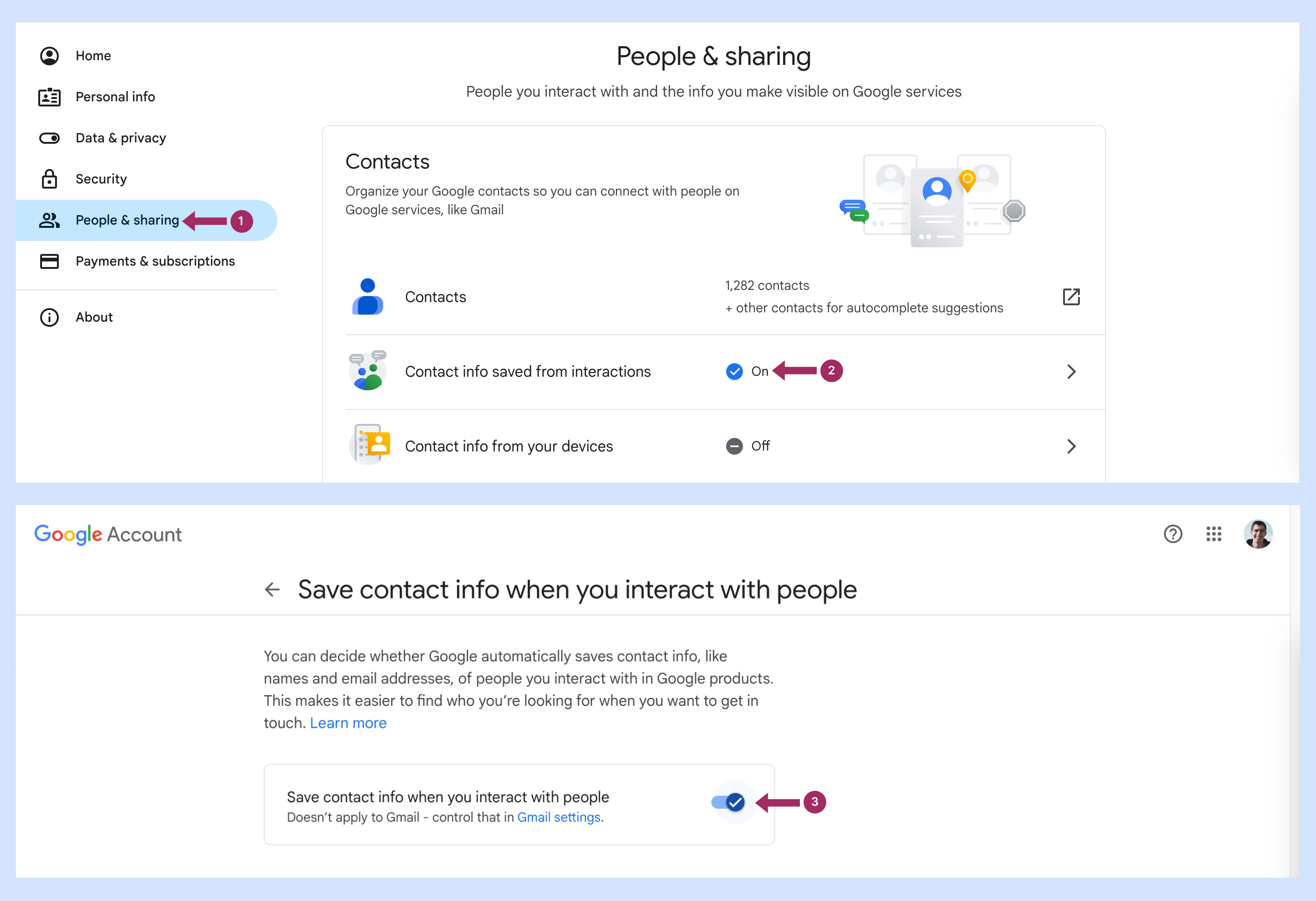
Task: Open Contacts via external link icon
Action: click(x=1071, y=297)
